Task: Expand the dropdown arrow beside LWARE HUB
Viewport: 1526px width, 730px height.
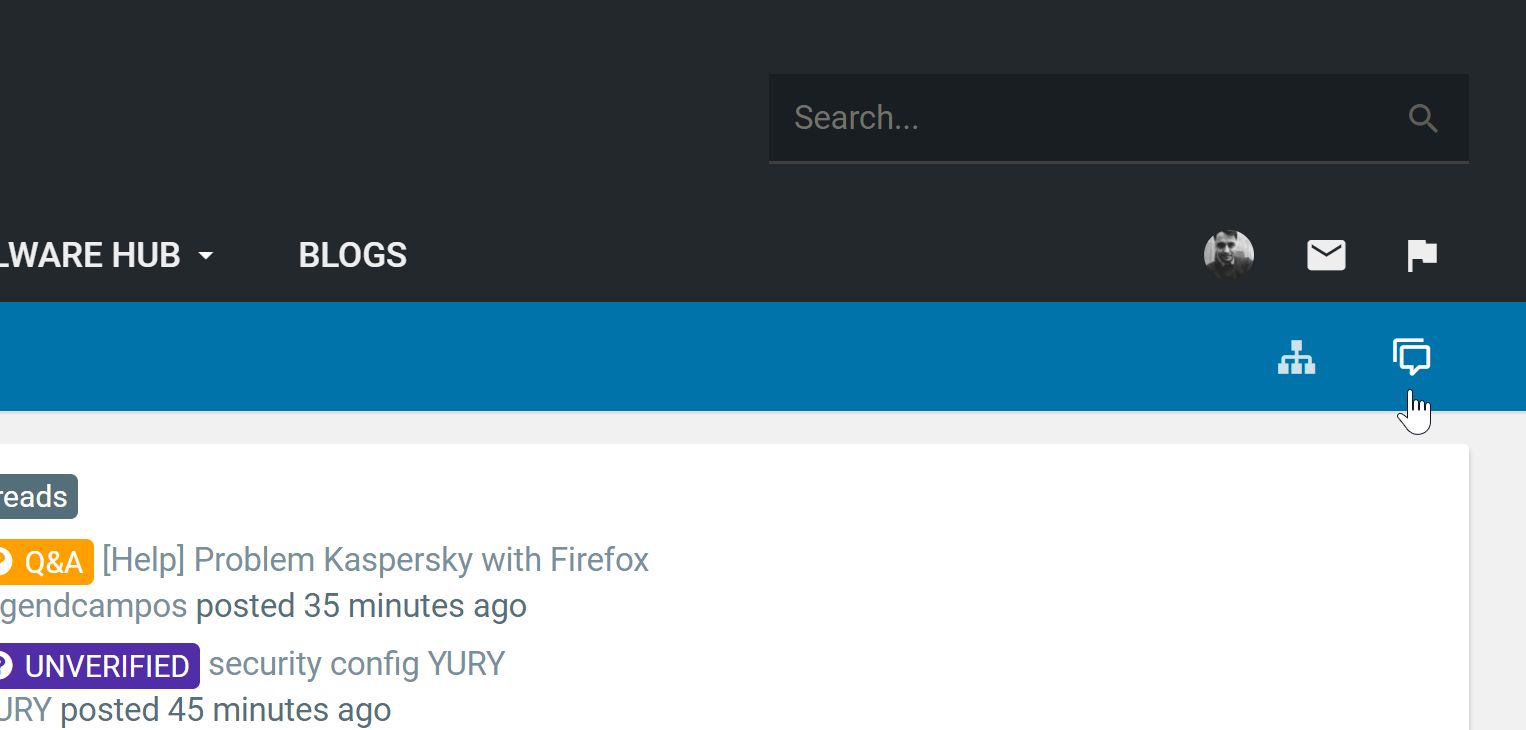Action: pos(206,256)
